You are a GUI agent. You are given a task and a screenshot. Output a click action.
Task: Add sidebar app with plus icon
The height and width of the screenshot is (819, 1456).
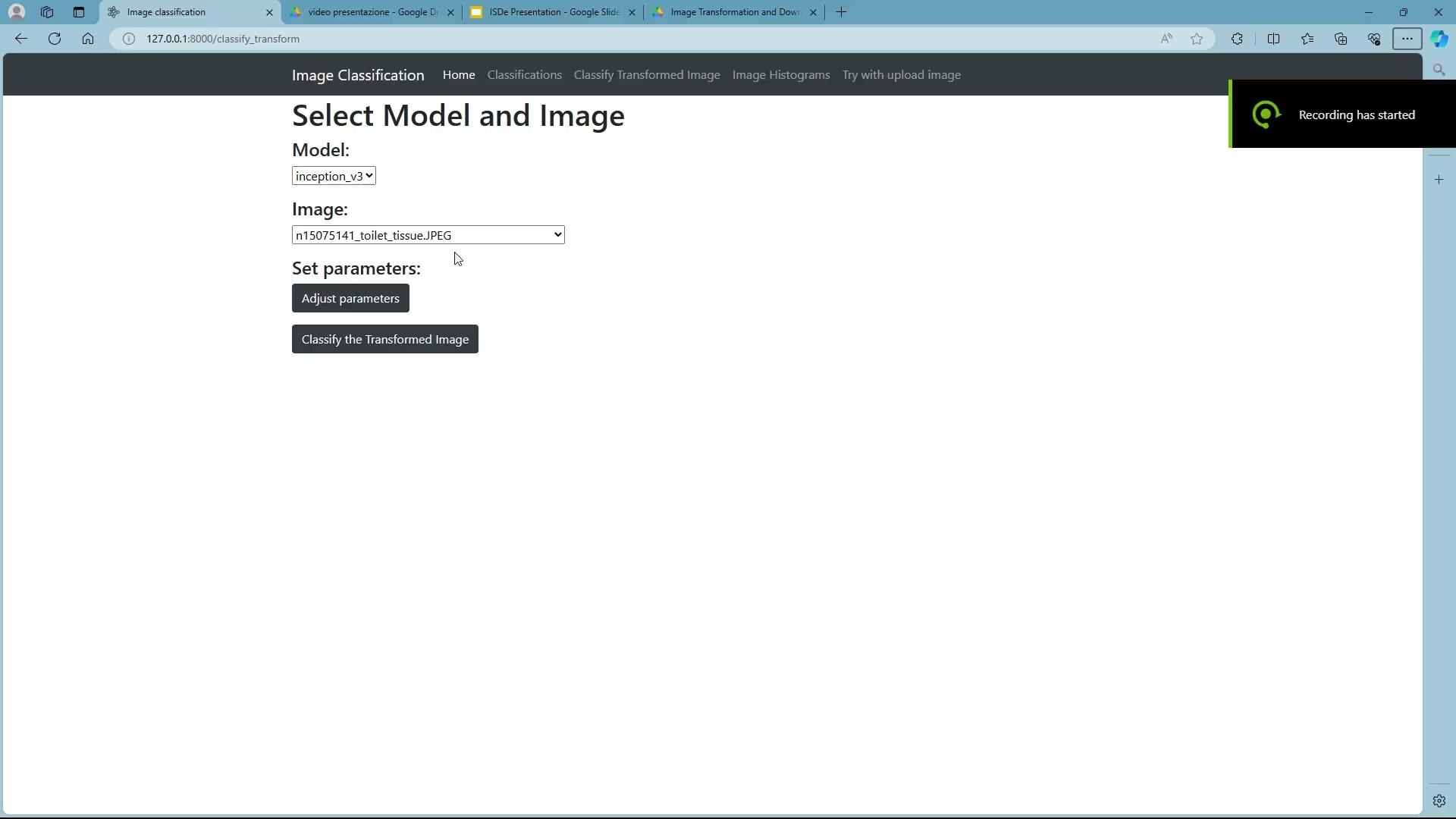[1439, 180]
